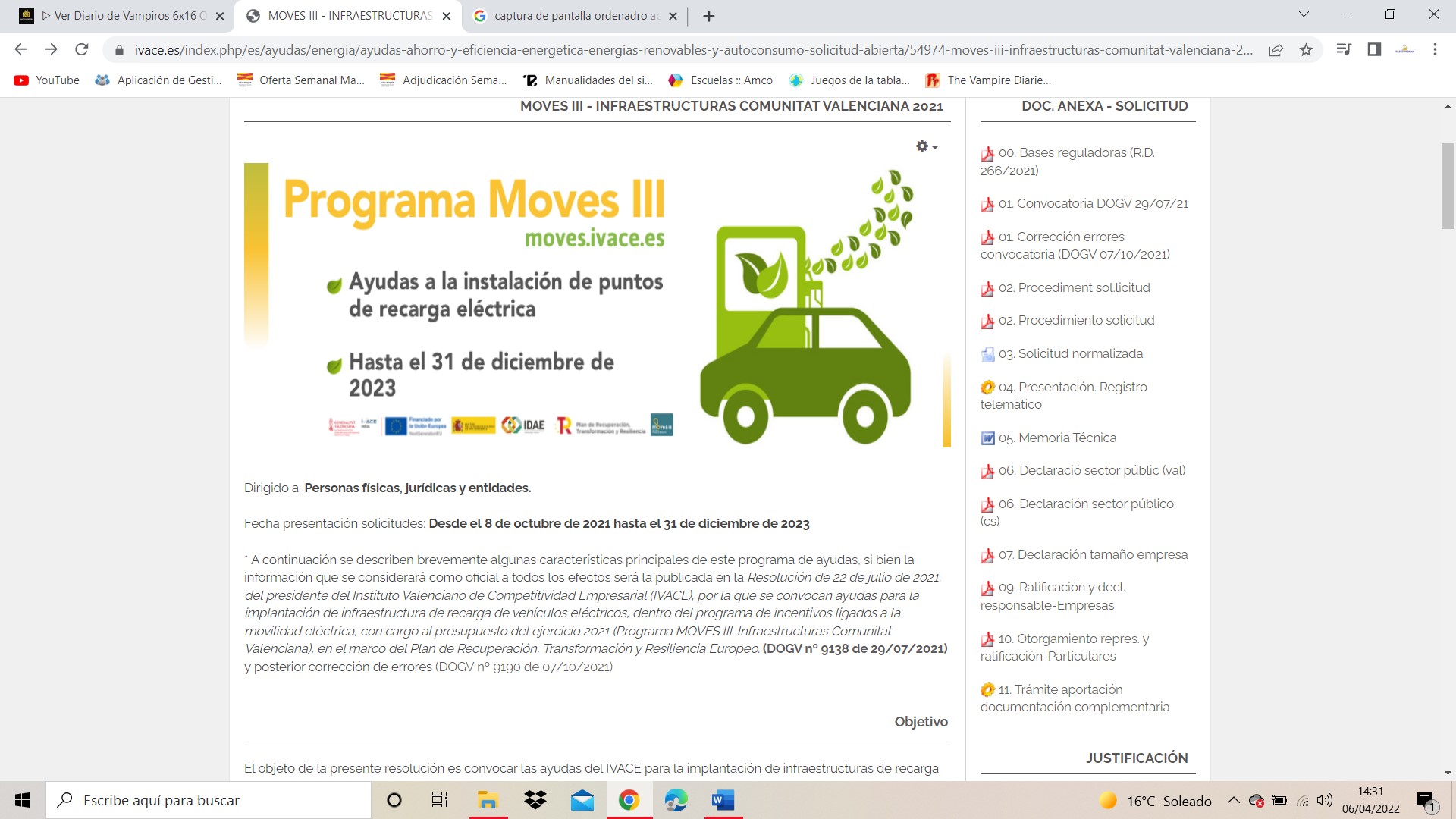Viewport: 1456px width, 819px height.
Task: Open 04. Presentación. Registro telemático link
Action: [1064, 396]
